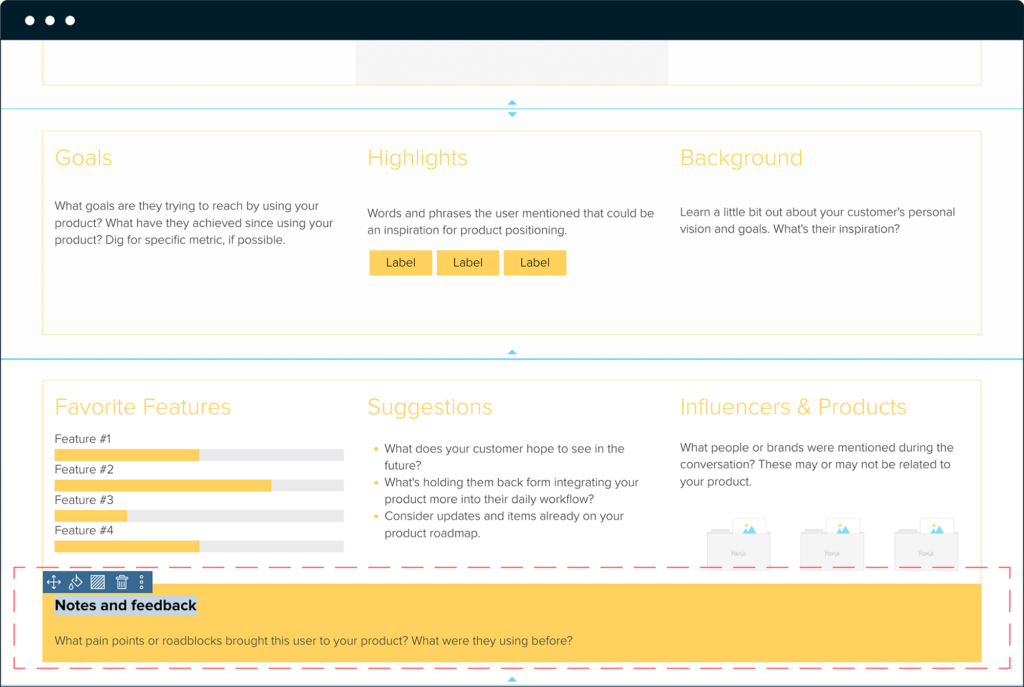Delete the block using the trash icon
1024x687 pixels.
click(x=121, y=581)
